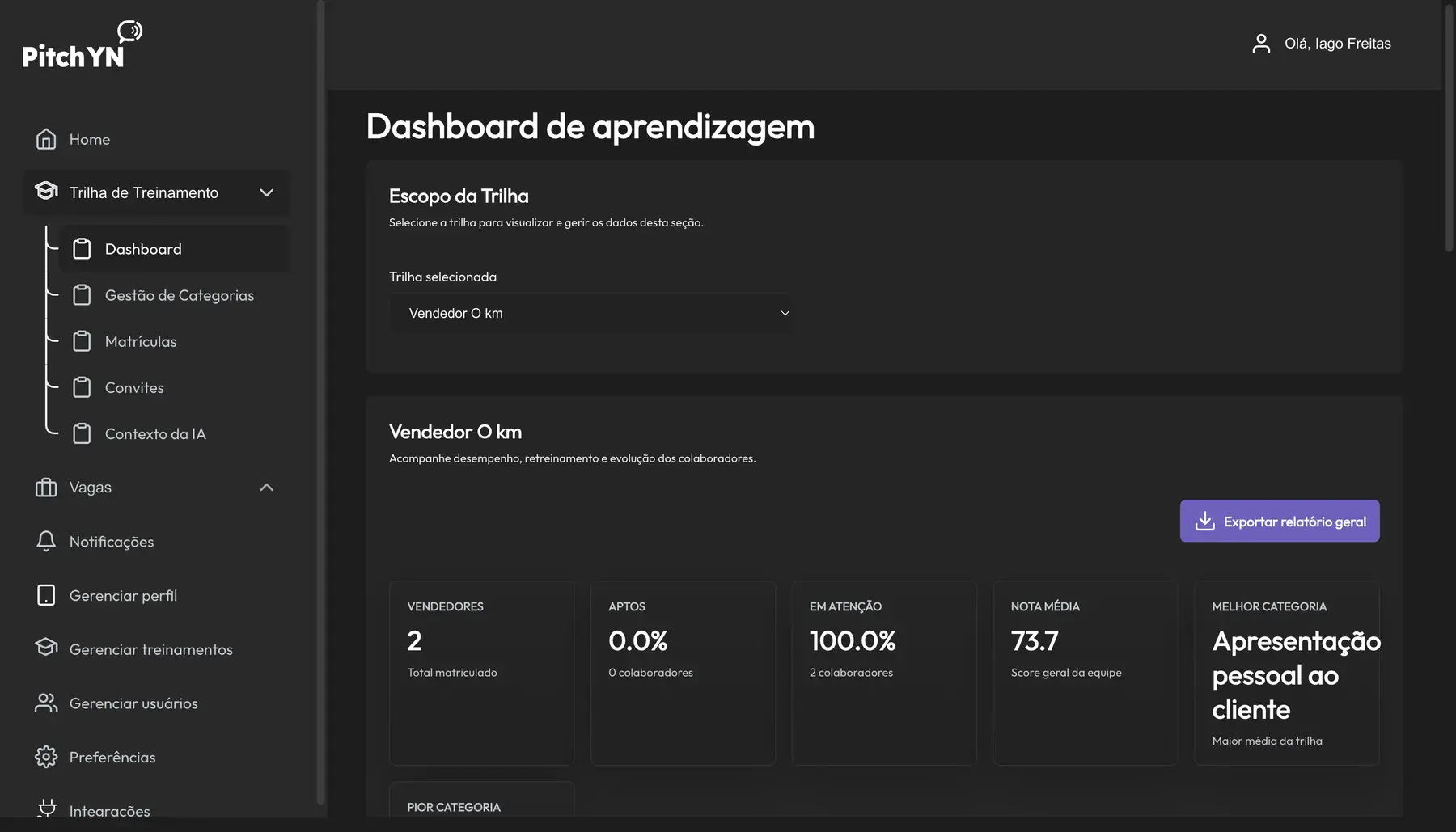Screen dimensions: 1456x832
Task: Click the plug icon beside Integrações
Action: pyautogui.click(x=46, y=809)
